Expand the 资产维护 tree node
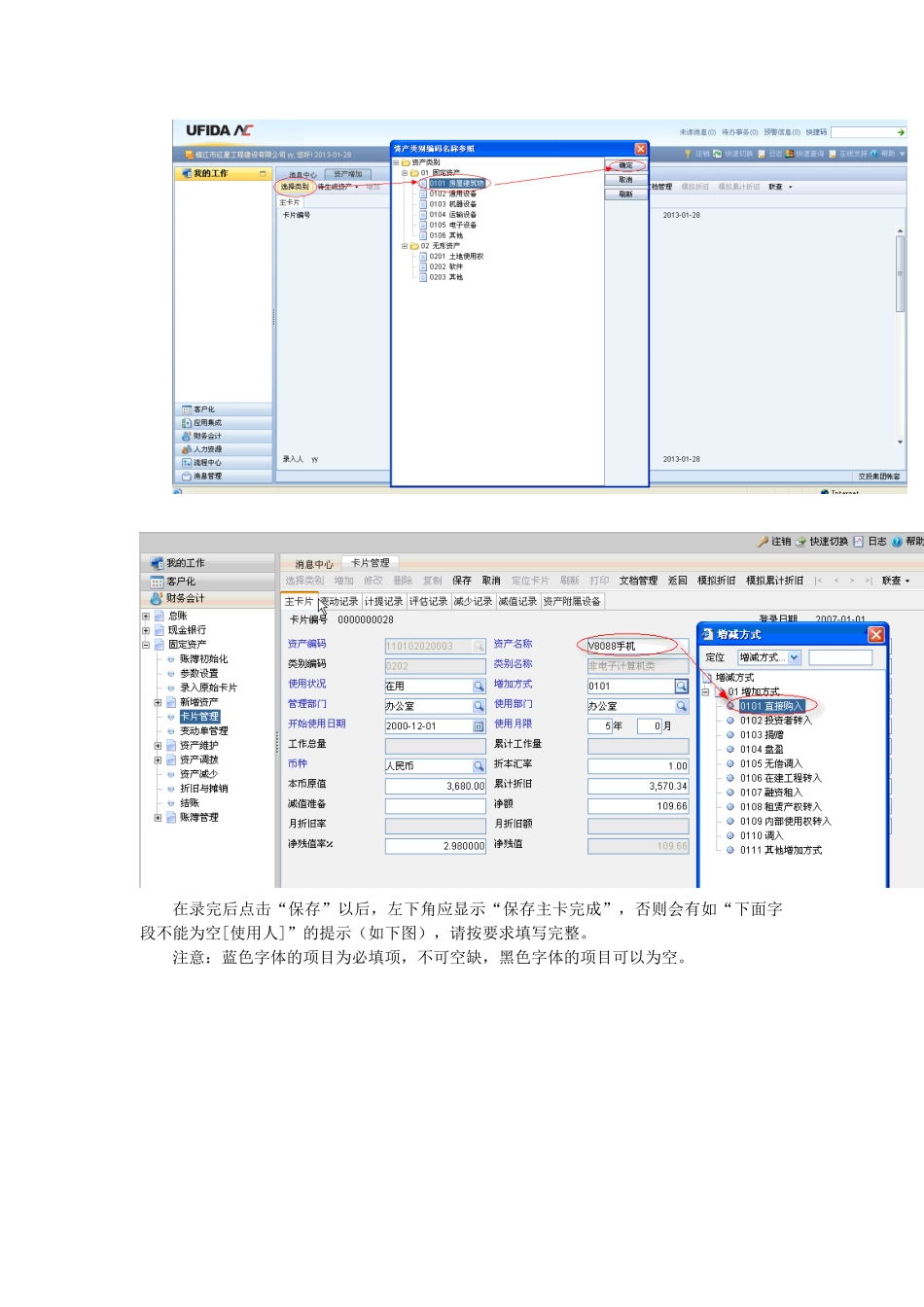 coord(158,746)
